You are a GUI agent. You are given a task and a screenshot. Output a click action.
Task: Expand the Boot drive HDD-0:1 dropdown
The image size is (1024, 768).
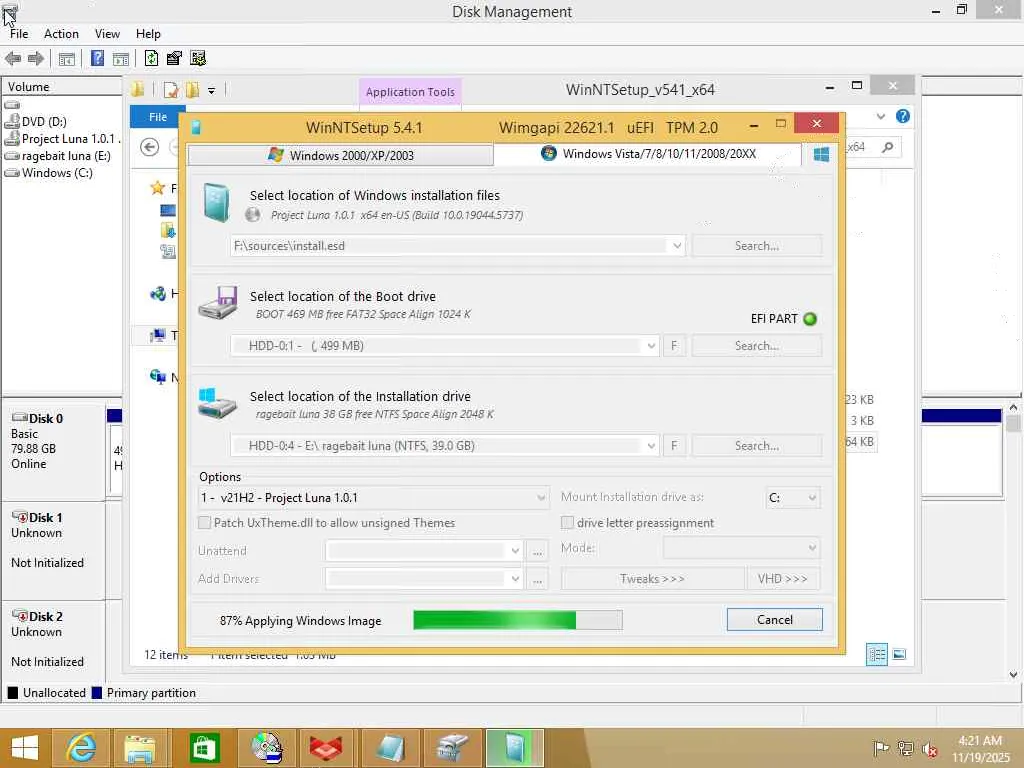click(x=651, y=345)
